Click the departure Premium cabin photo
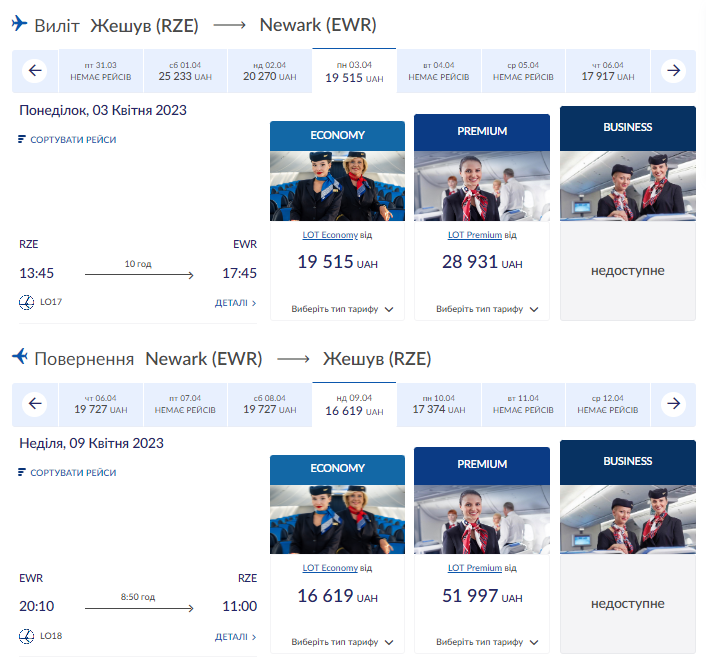 [x=481, y=185]
